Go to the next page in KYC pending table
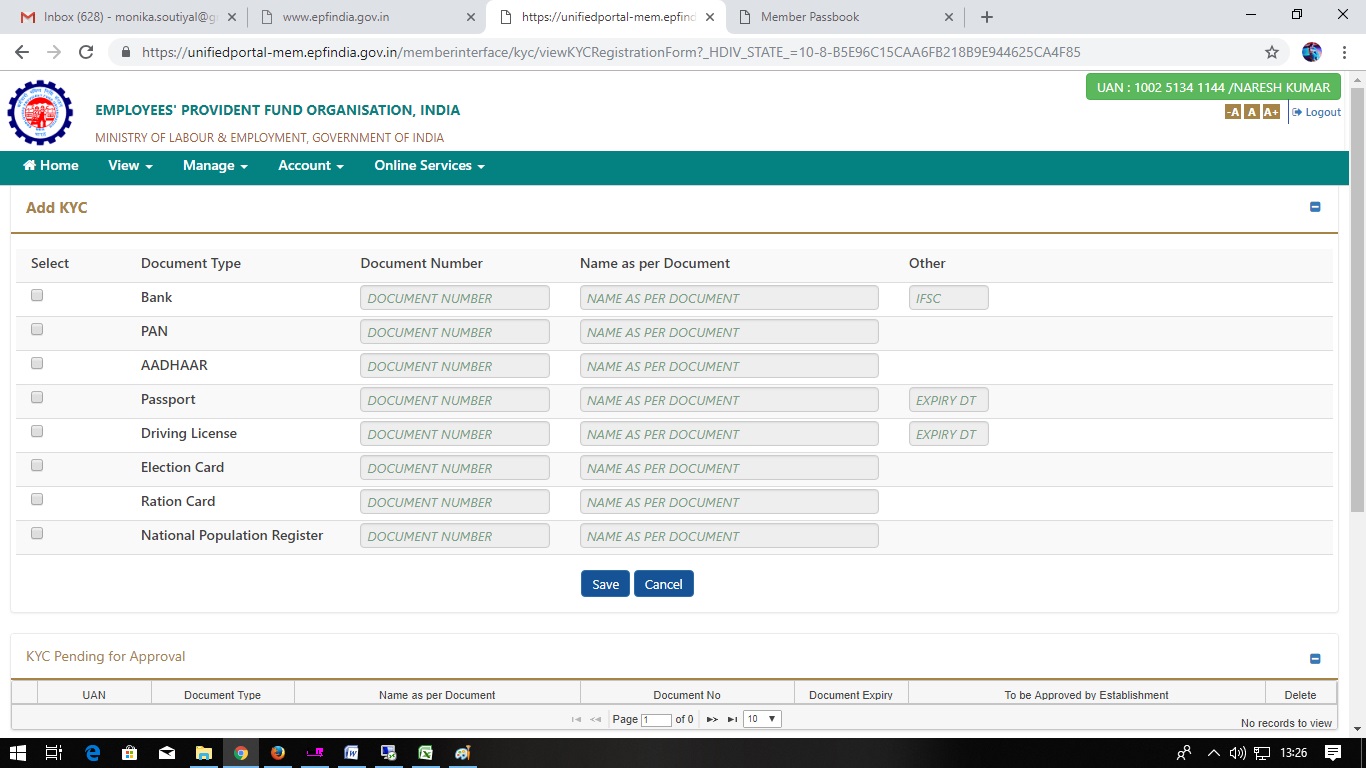 (x=712, y=719)
